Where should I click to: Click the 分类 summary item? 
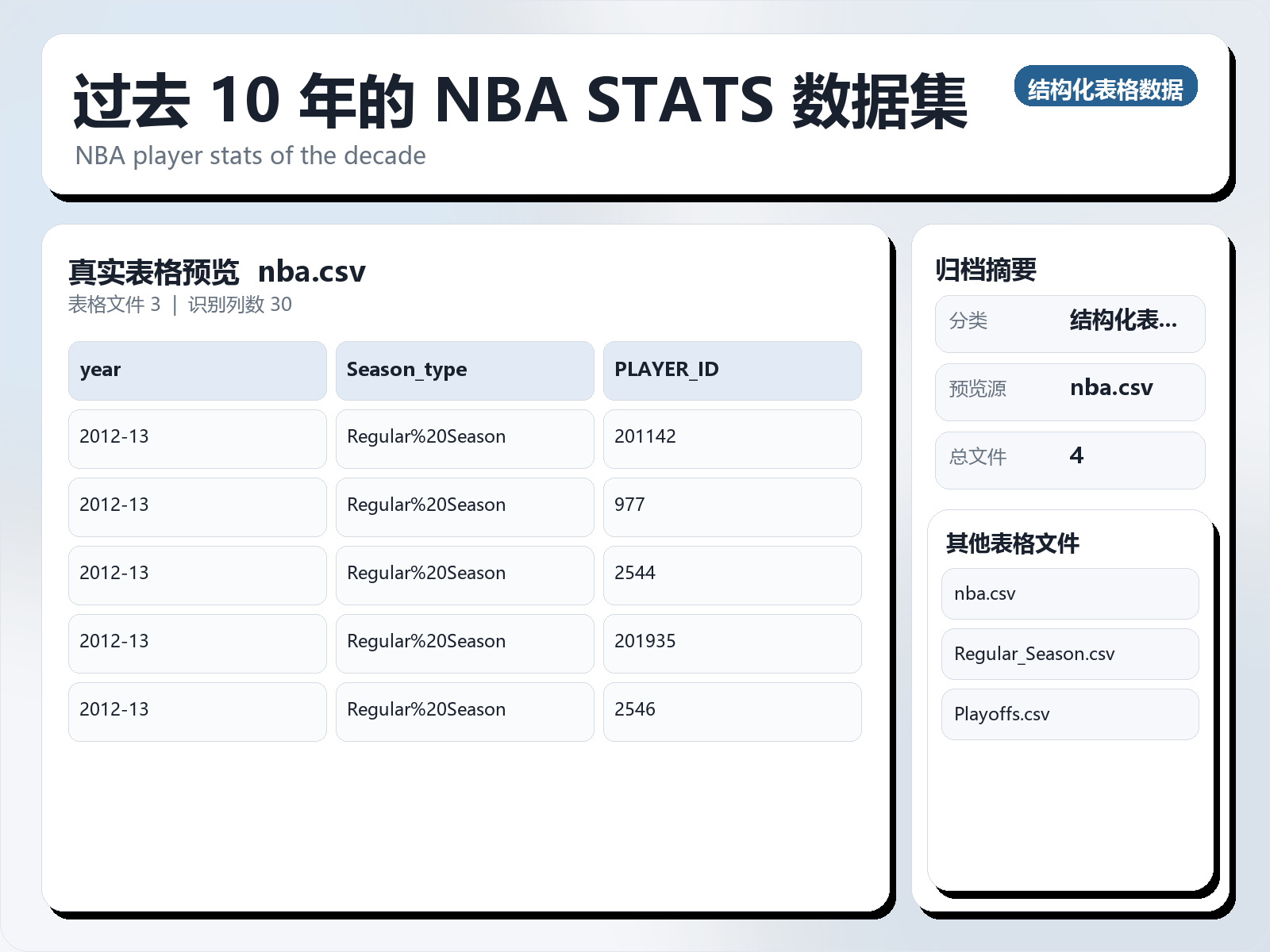point(1071,323)
